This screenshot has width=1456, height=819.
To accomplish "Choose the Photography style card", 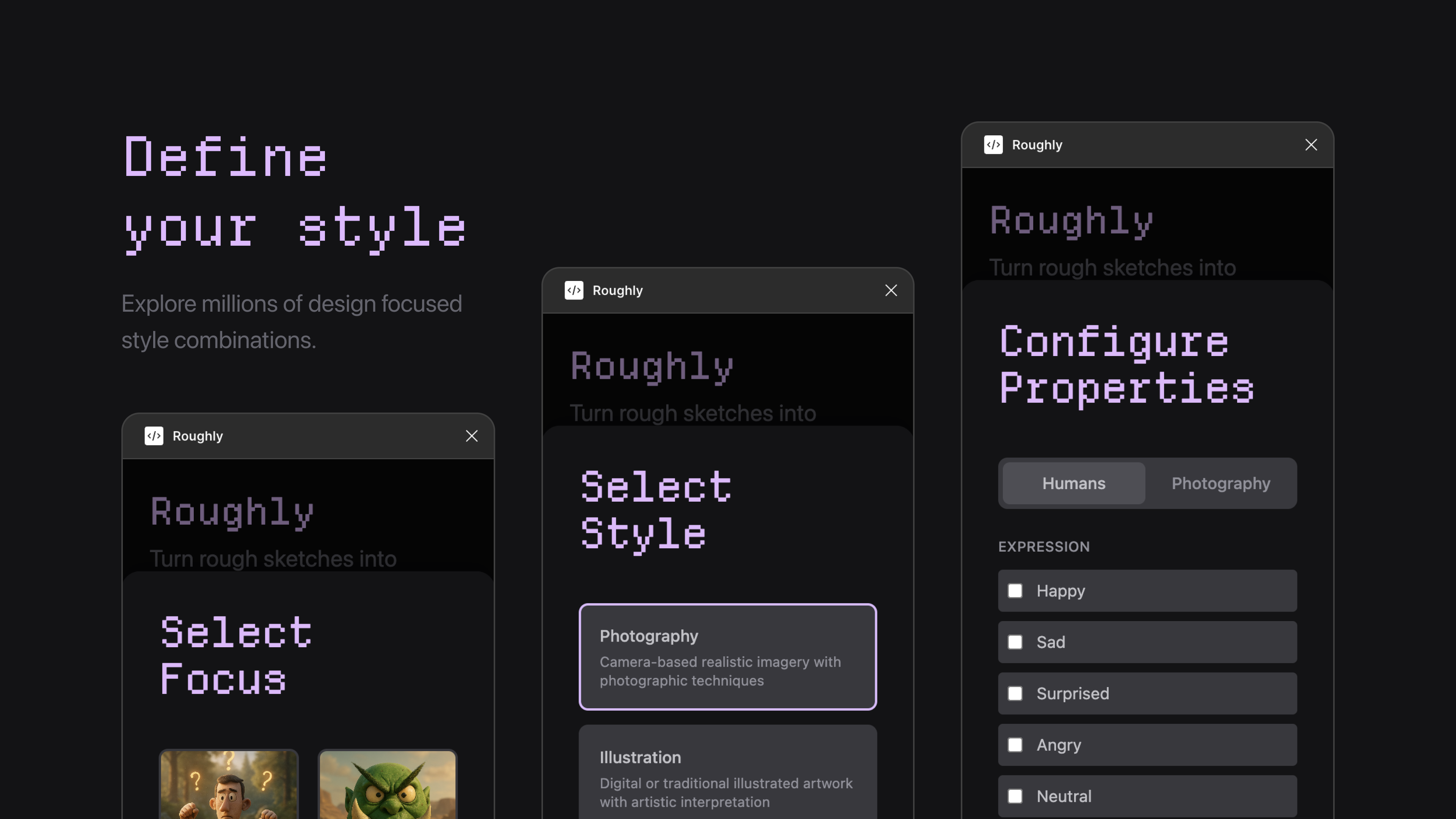I will (728, 657).
